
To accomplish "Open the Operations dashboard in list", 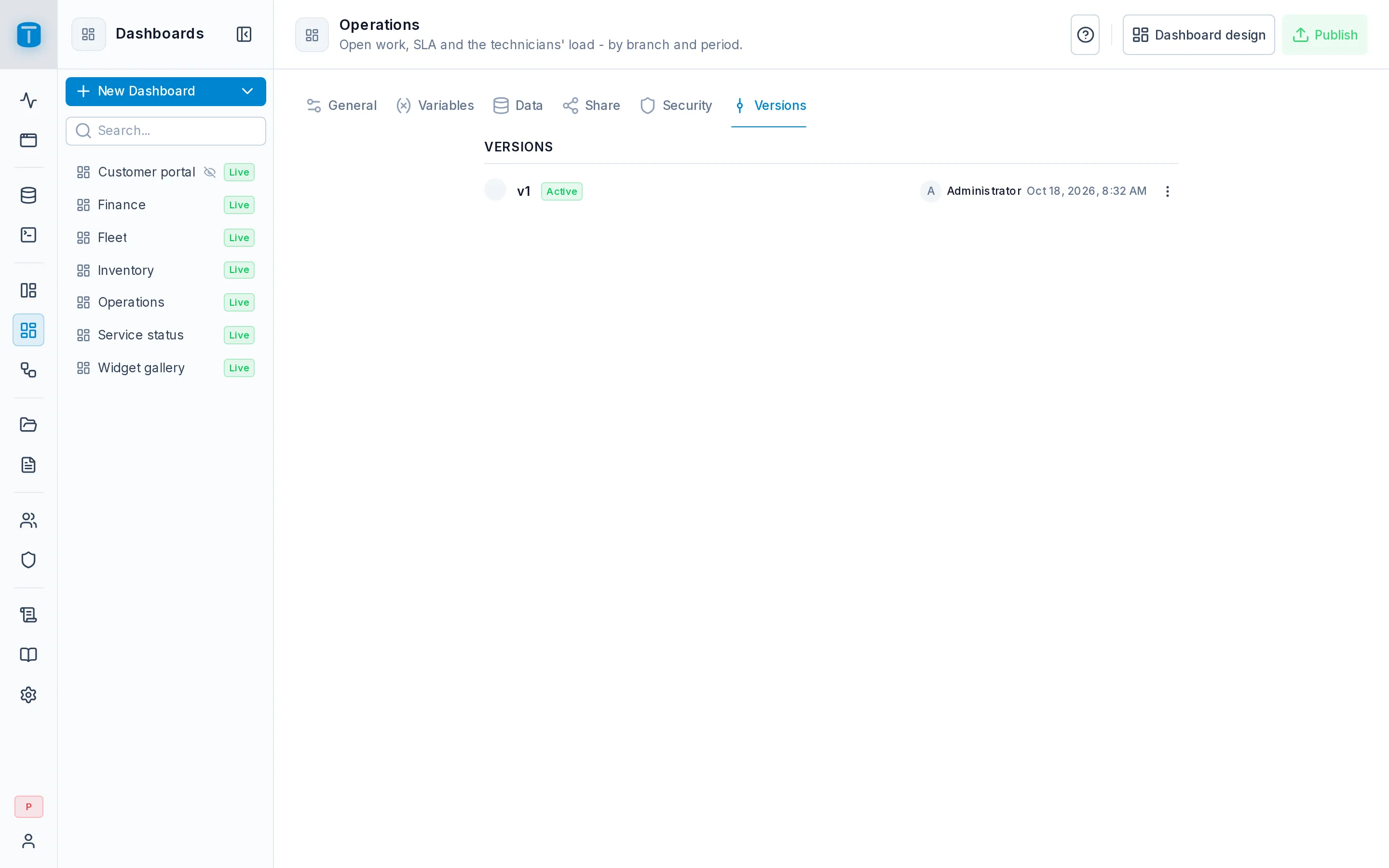I will (166, 302).
